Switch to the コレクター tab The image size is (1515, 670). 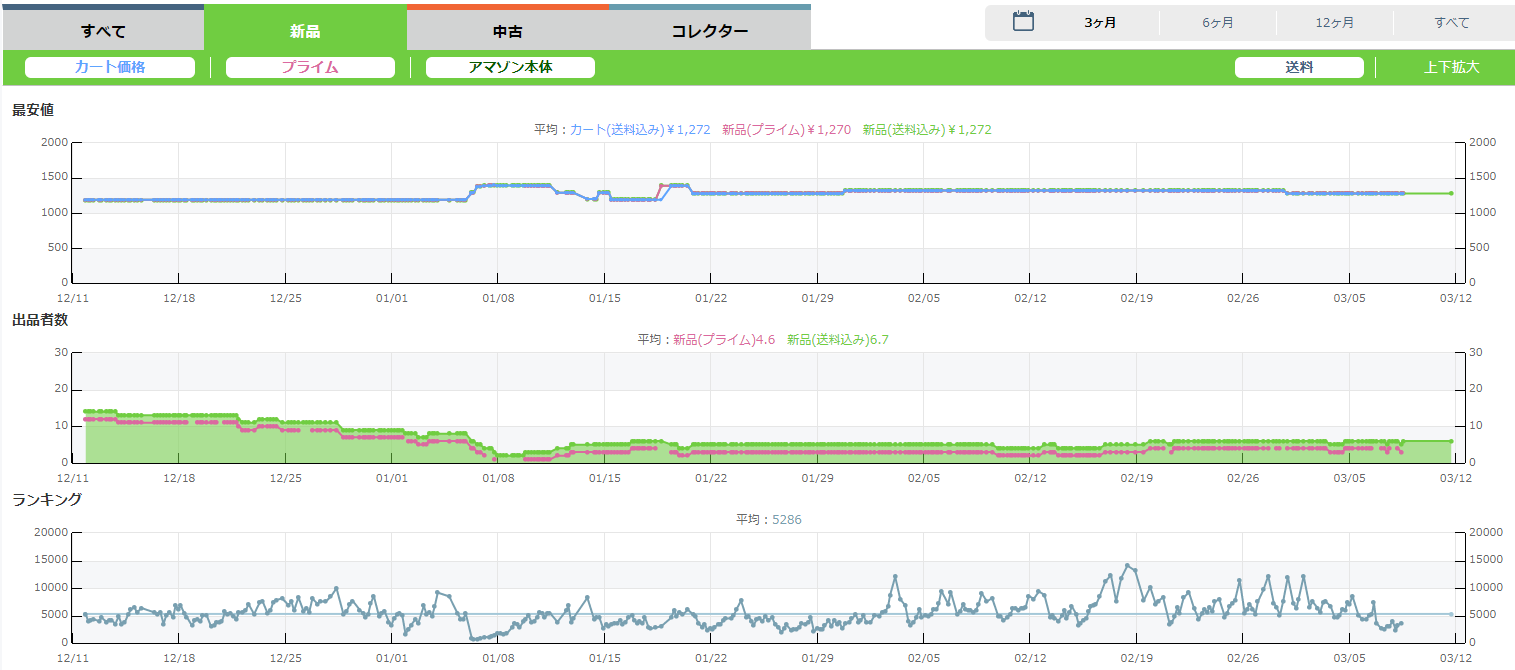click(x=710, y=30)
